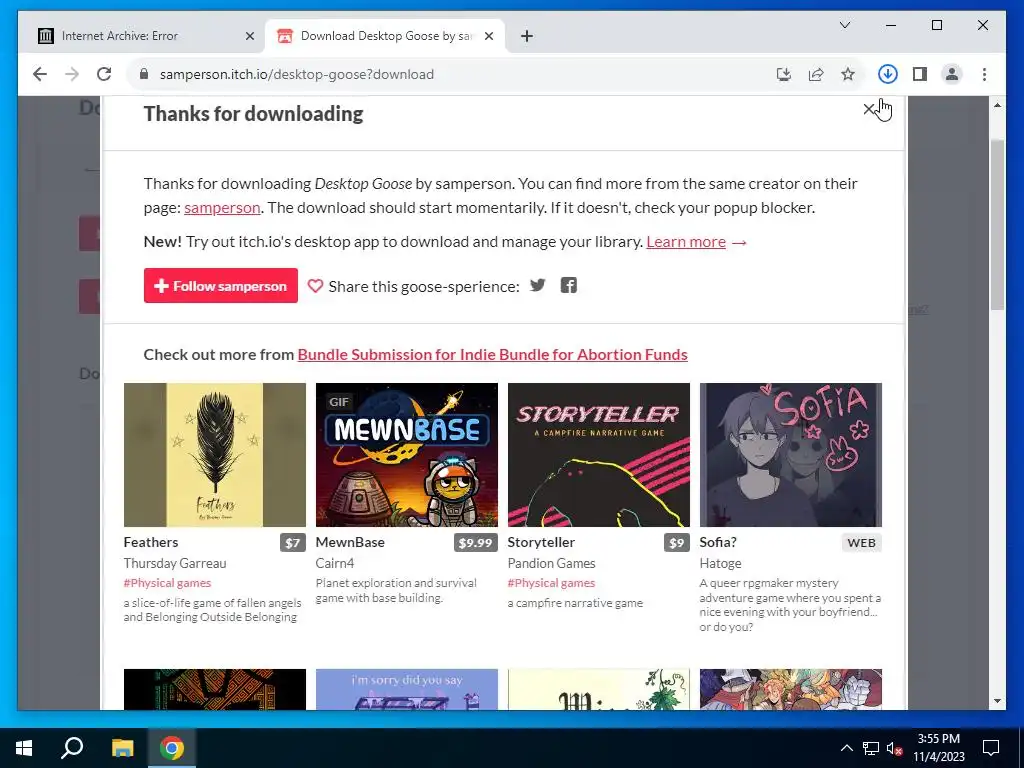Image resolution: width=1024 pixels, height=768 pixels.
Task: Open author Pandion Games
Action: [x=552, y=563]
